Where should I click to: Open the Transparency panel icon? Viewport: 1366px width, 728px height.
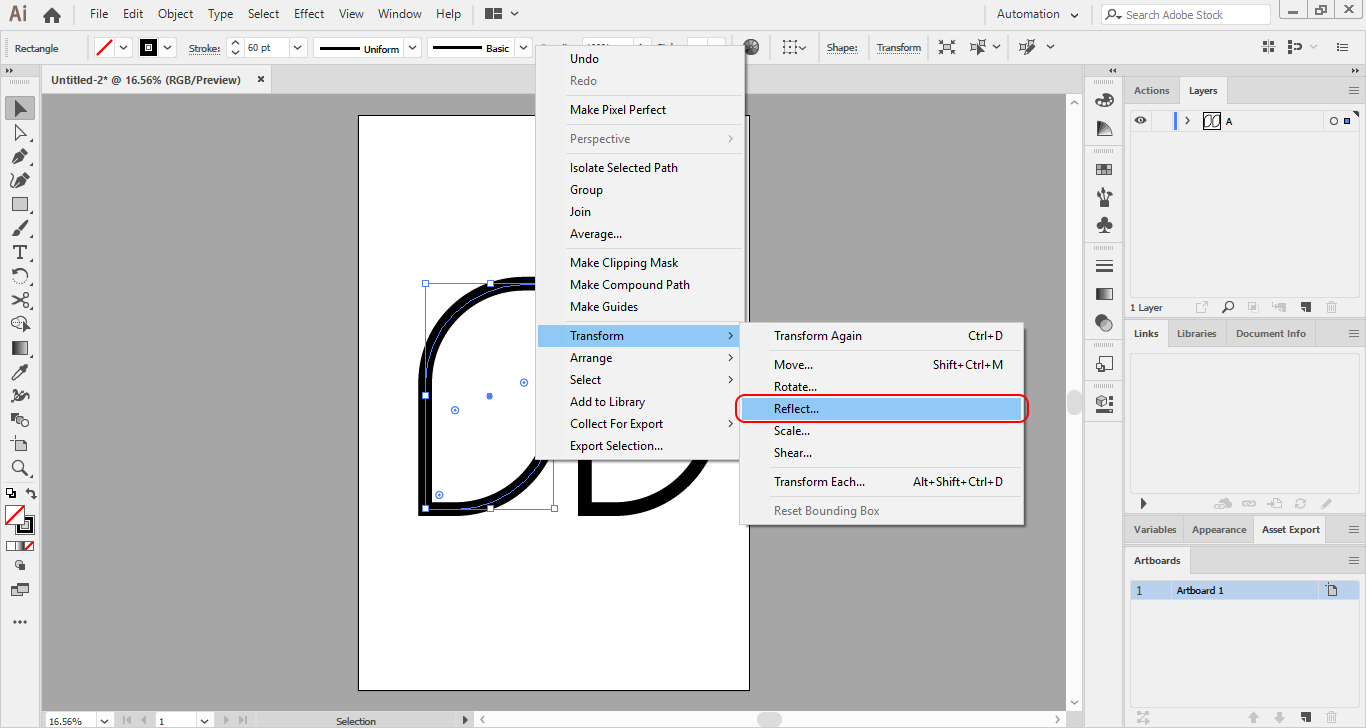1104,322
